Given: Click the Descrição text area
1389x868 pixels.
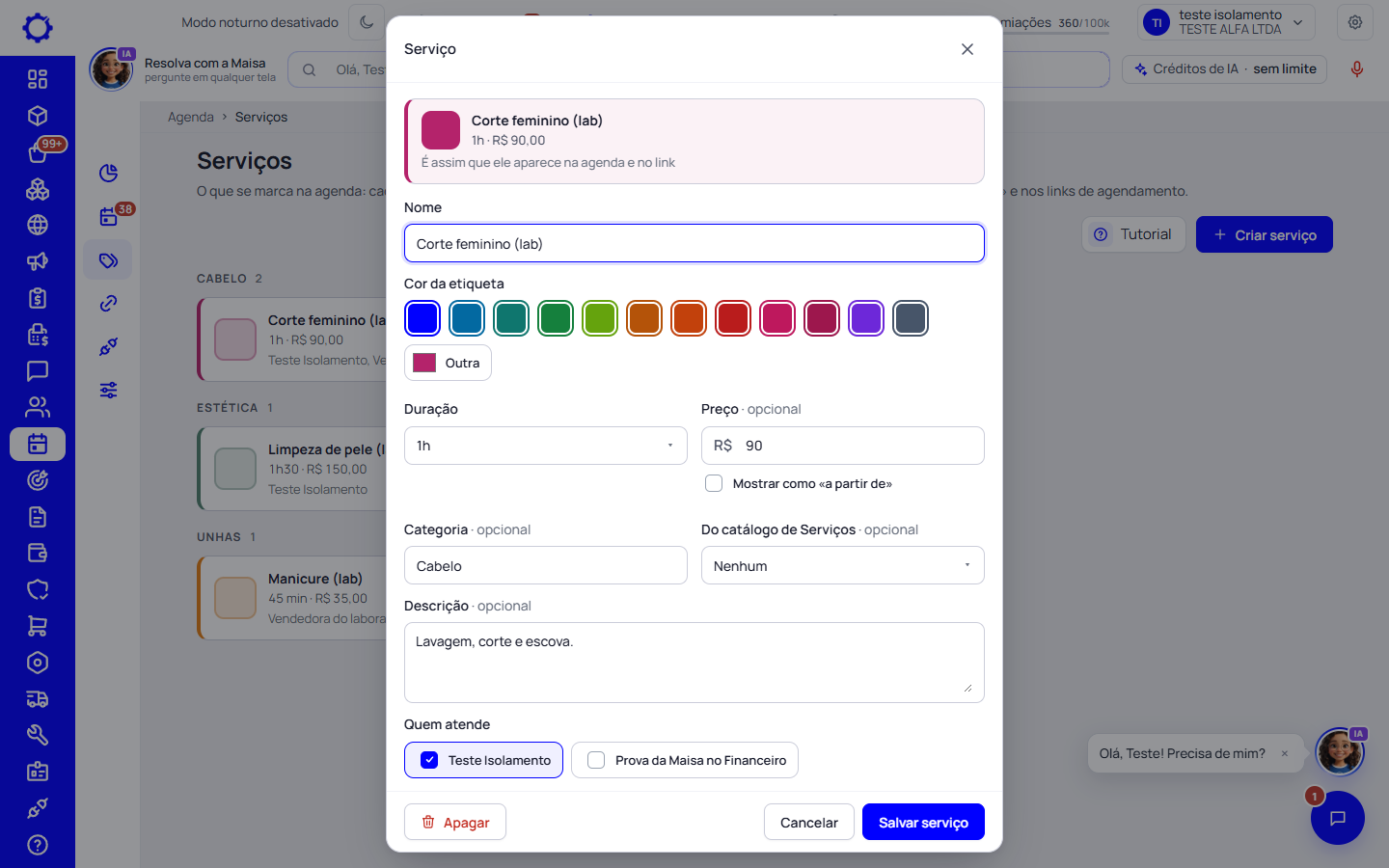Looking at the screenshot, I should click(694, 662).
